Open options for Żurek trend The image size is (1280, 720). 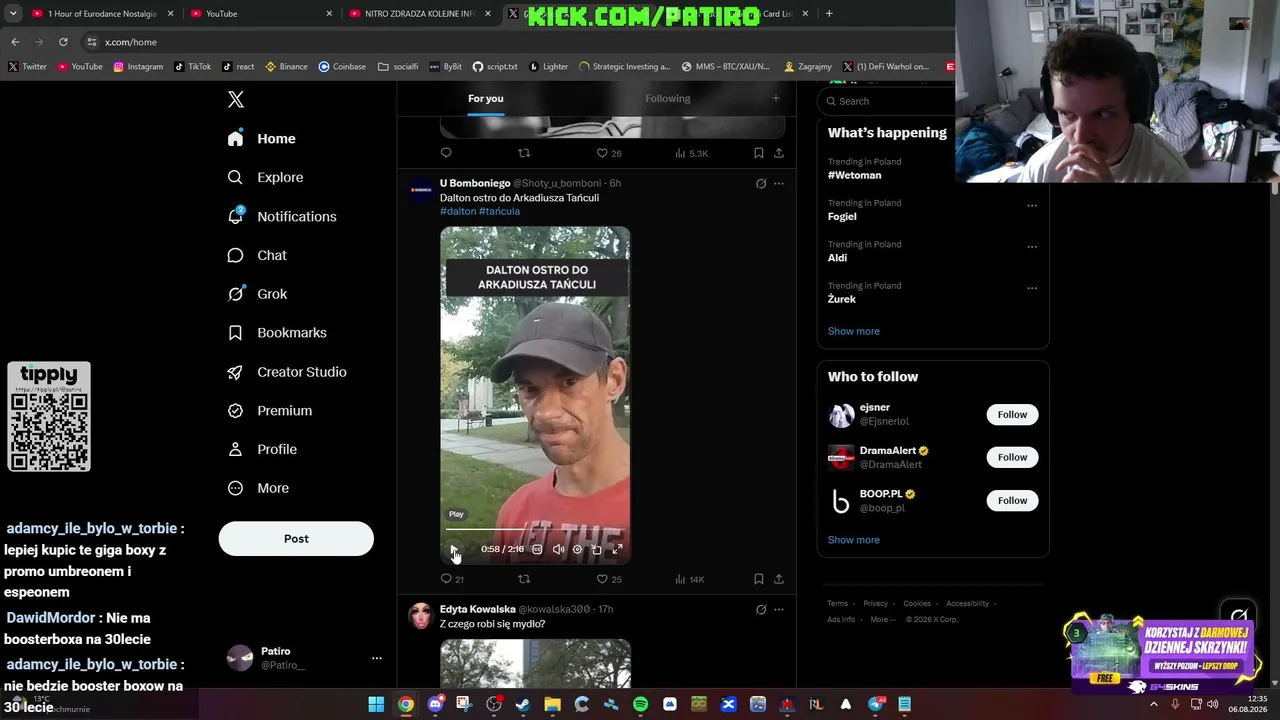pos(1032,288)
